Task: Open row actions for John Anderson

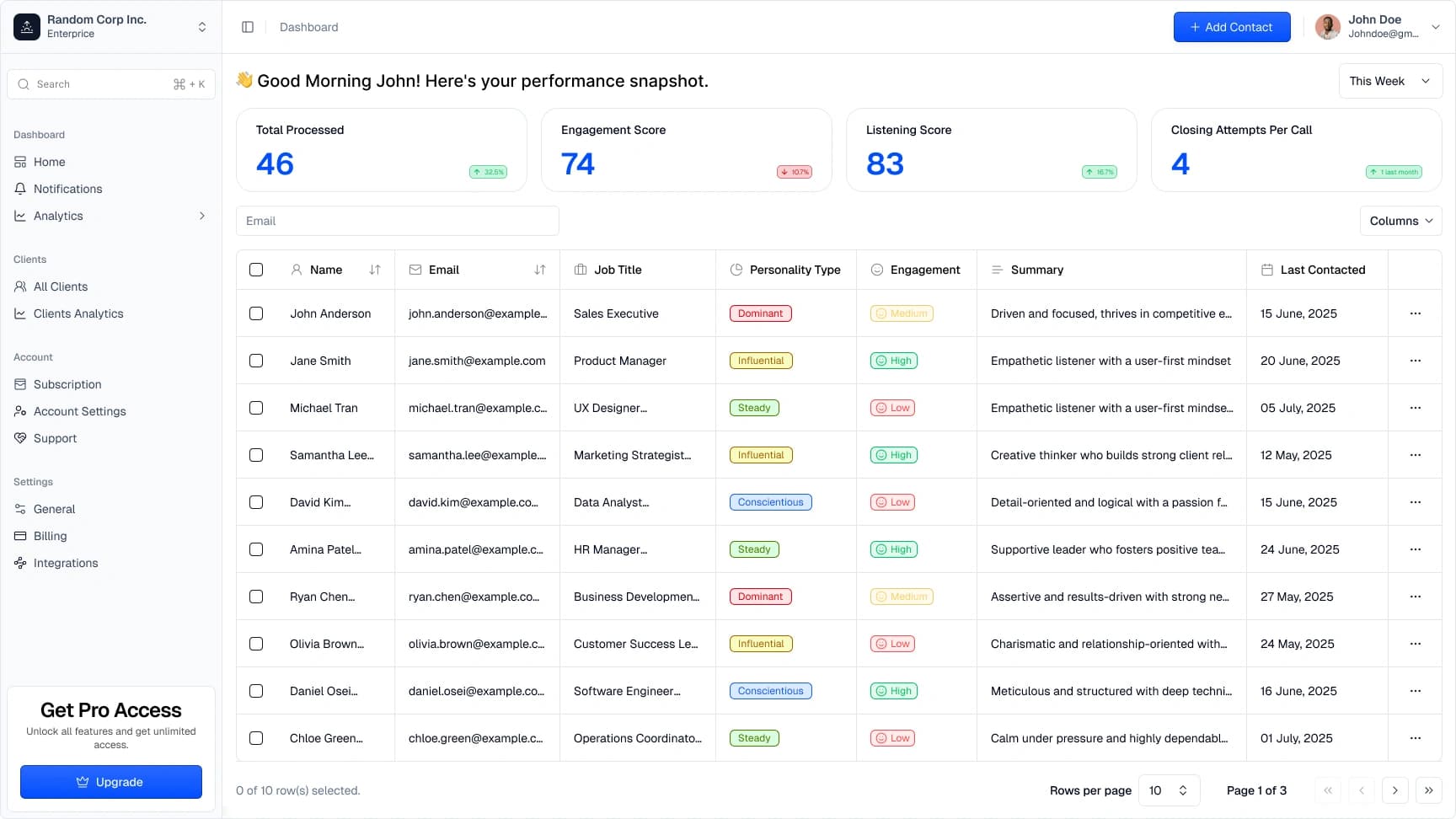Action: pyautogui.click(x=1415, y=313)
